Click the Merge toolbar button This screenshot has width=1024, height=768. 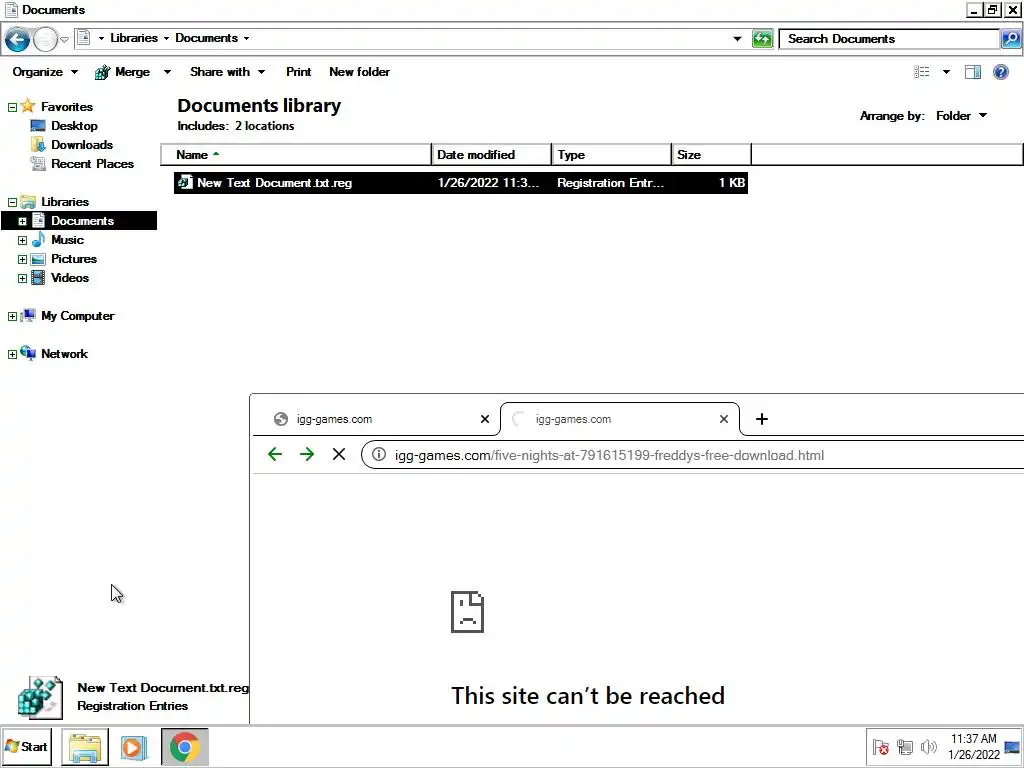[x=123, y=72]
